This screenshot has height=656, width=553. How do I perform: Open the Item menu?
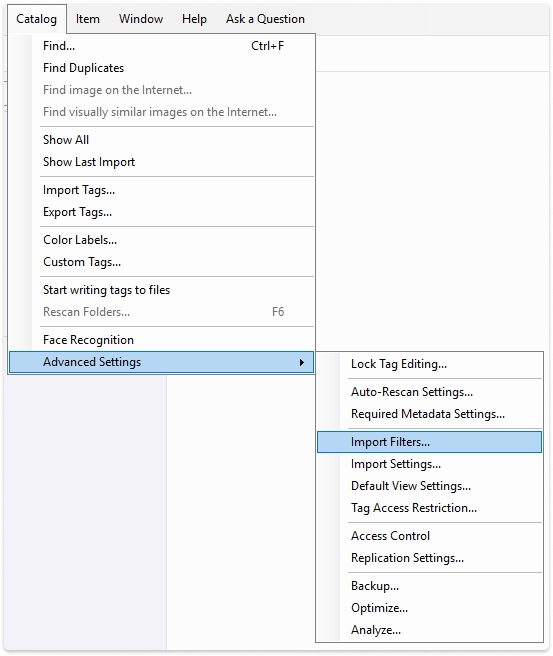pyautogui.click(x=87, y=19)
